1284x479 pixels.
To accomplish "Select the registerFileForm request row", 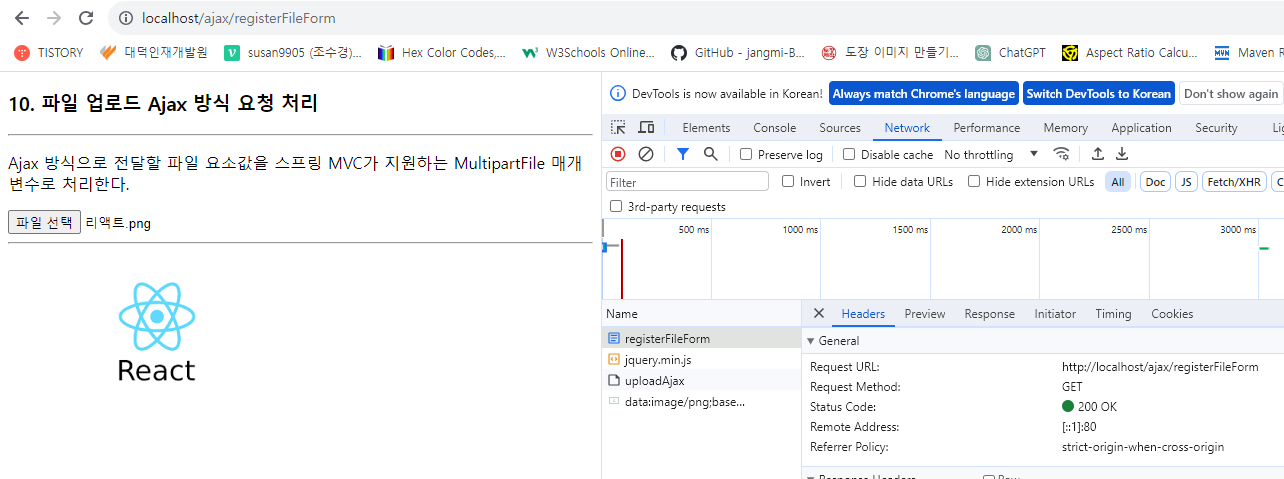I will pyautogui.click(x=702, y=339).
